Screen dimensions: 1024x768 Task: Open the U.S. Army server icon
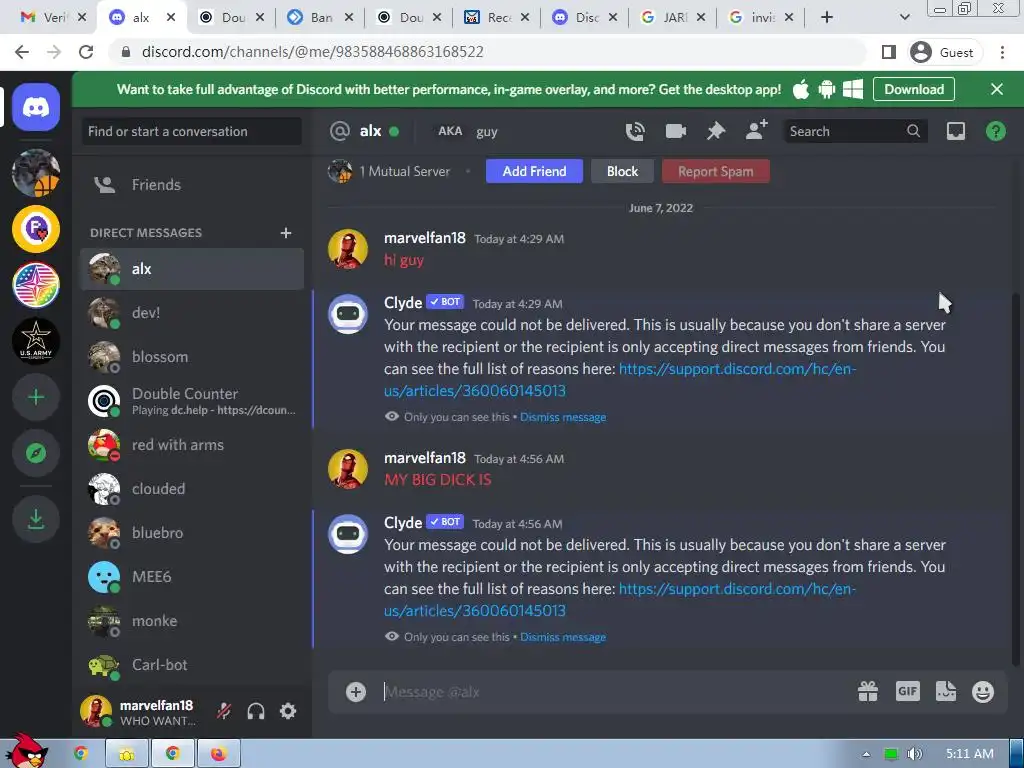36,341
